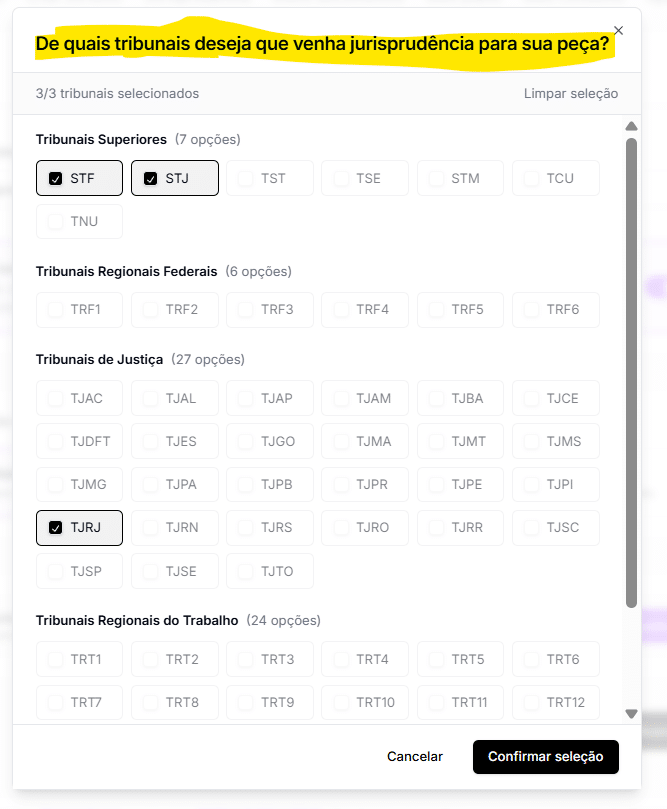667x809 pixels.
Task: Select the TRF4 tribunal
Action: pyautogui.click(x=341, y=310)
